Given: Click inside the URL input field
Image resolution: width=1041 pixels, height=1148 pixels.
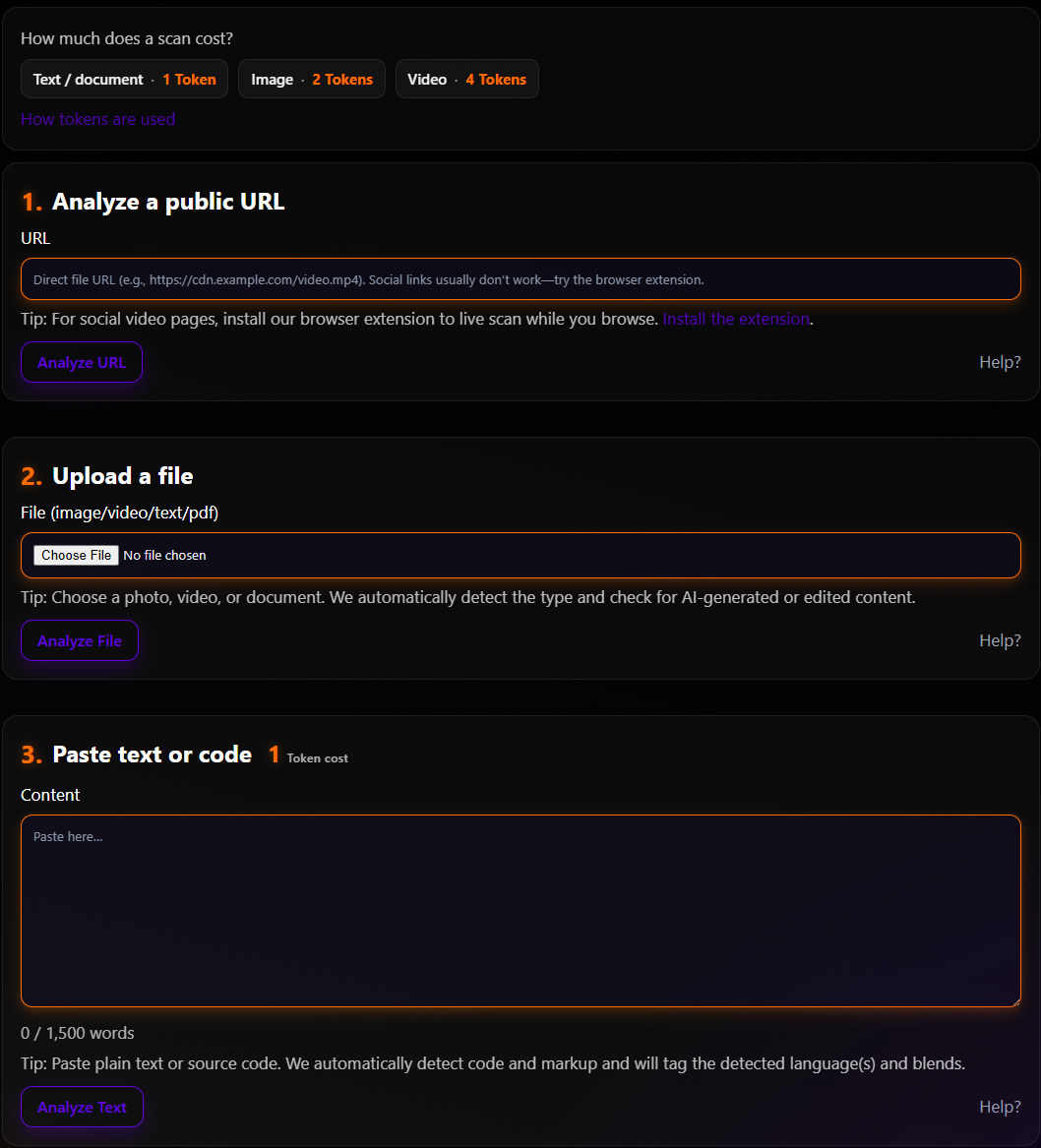Looking at the screenshot, I should coord(520,279).
